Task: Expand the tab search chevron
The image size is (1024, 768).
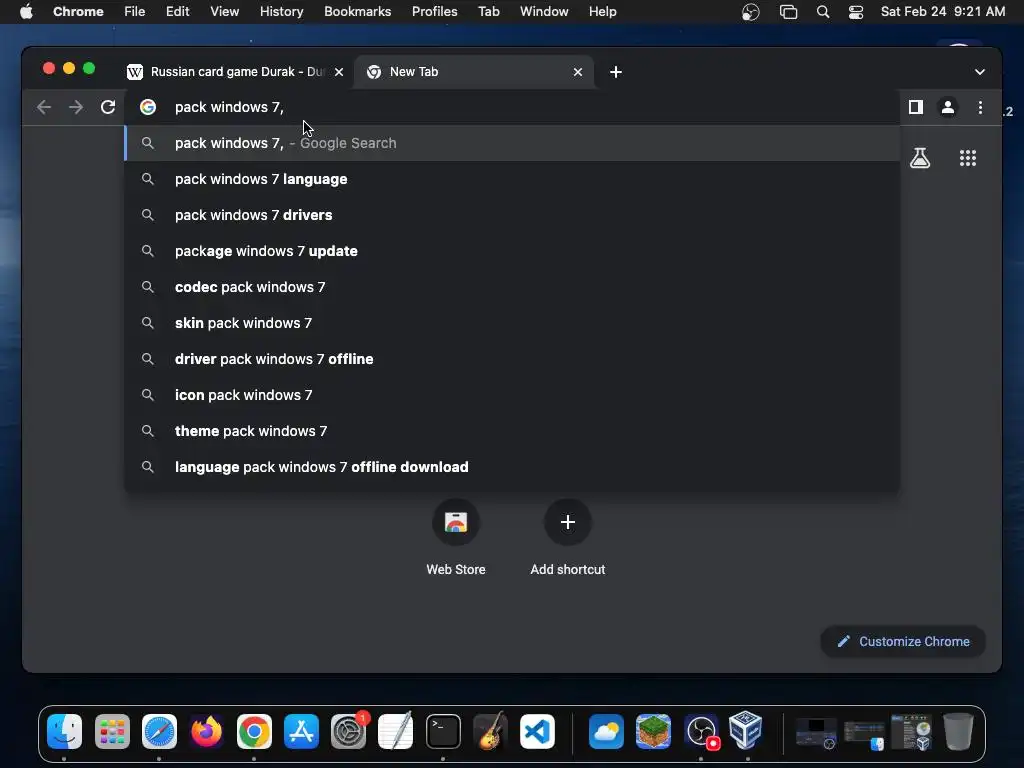Action: (x=979, y=72)
